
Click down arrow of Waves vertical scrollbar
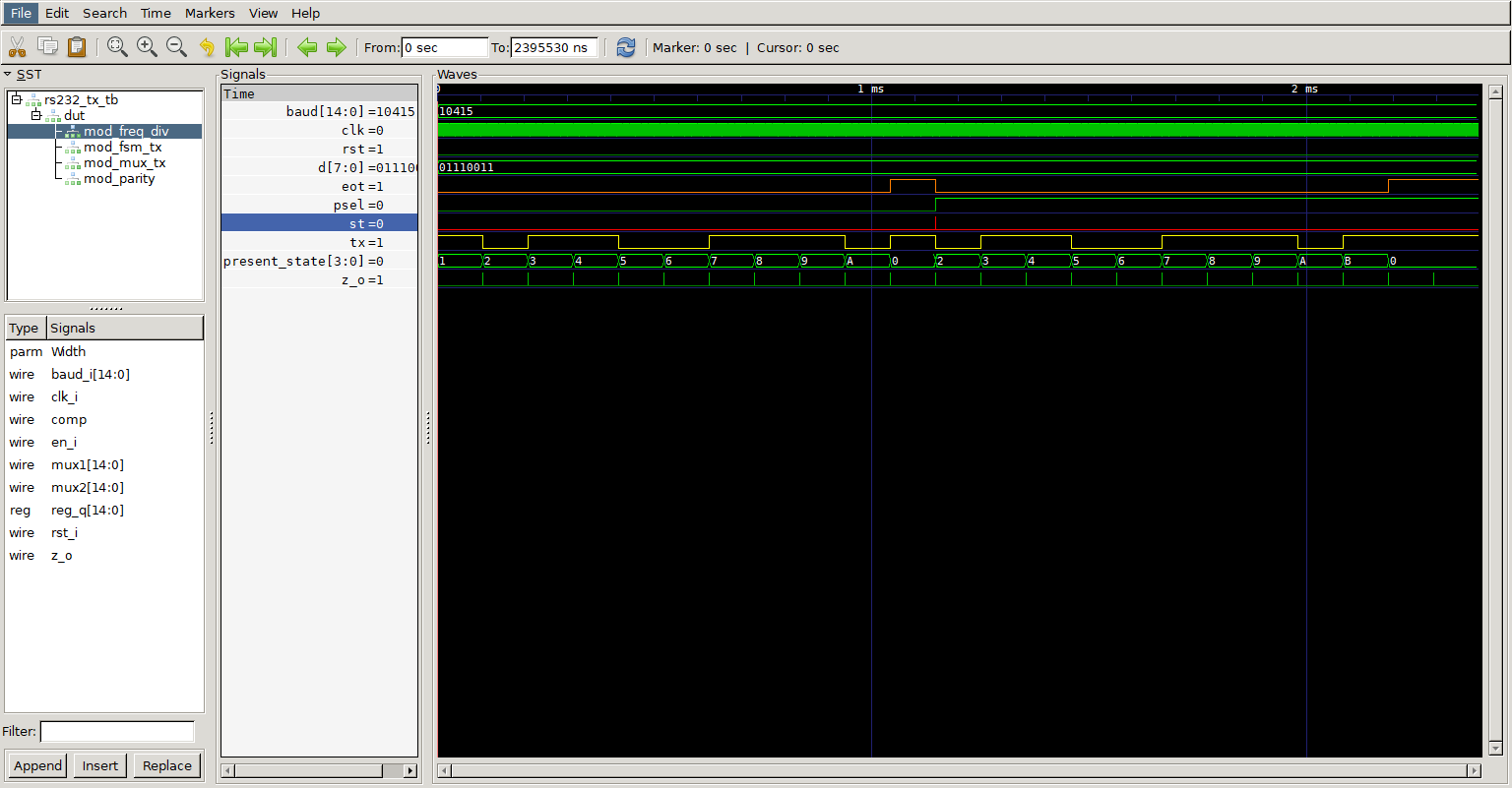coord(1495,749)
